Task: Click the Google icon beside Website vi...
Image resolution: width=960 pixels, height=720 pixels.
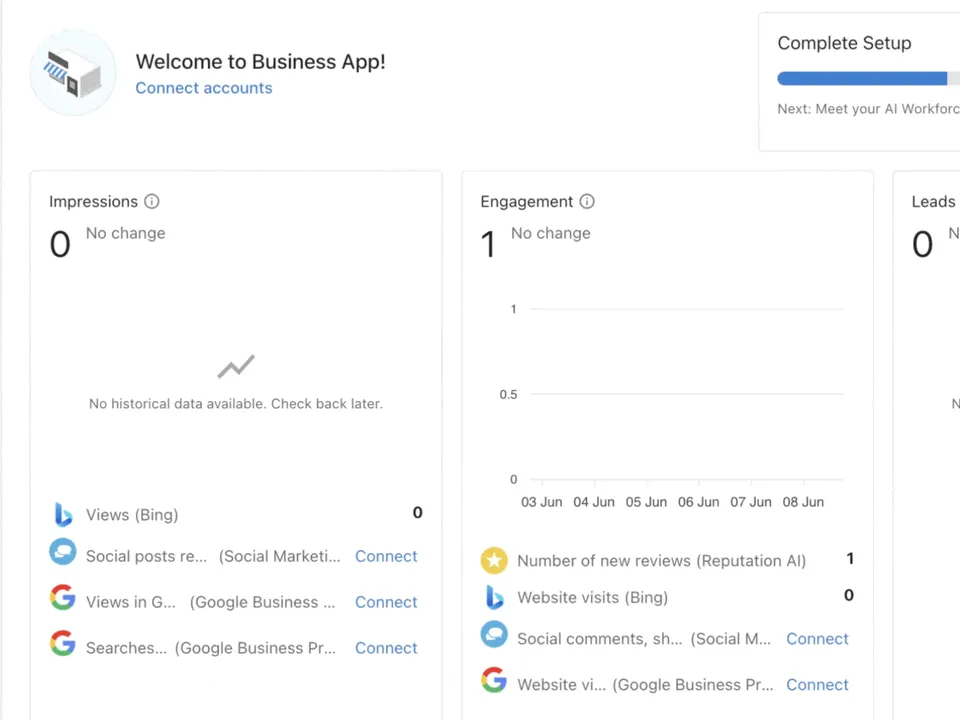Action: [x=494, y=680]
